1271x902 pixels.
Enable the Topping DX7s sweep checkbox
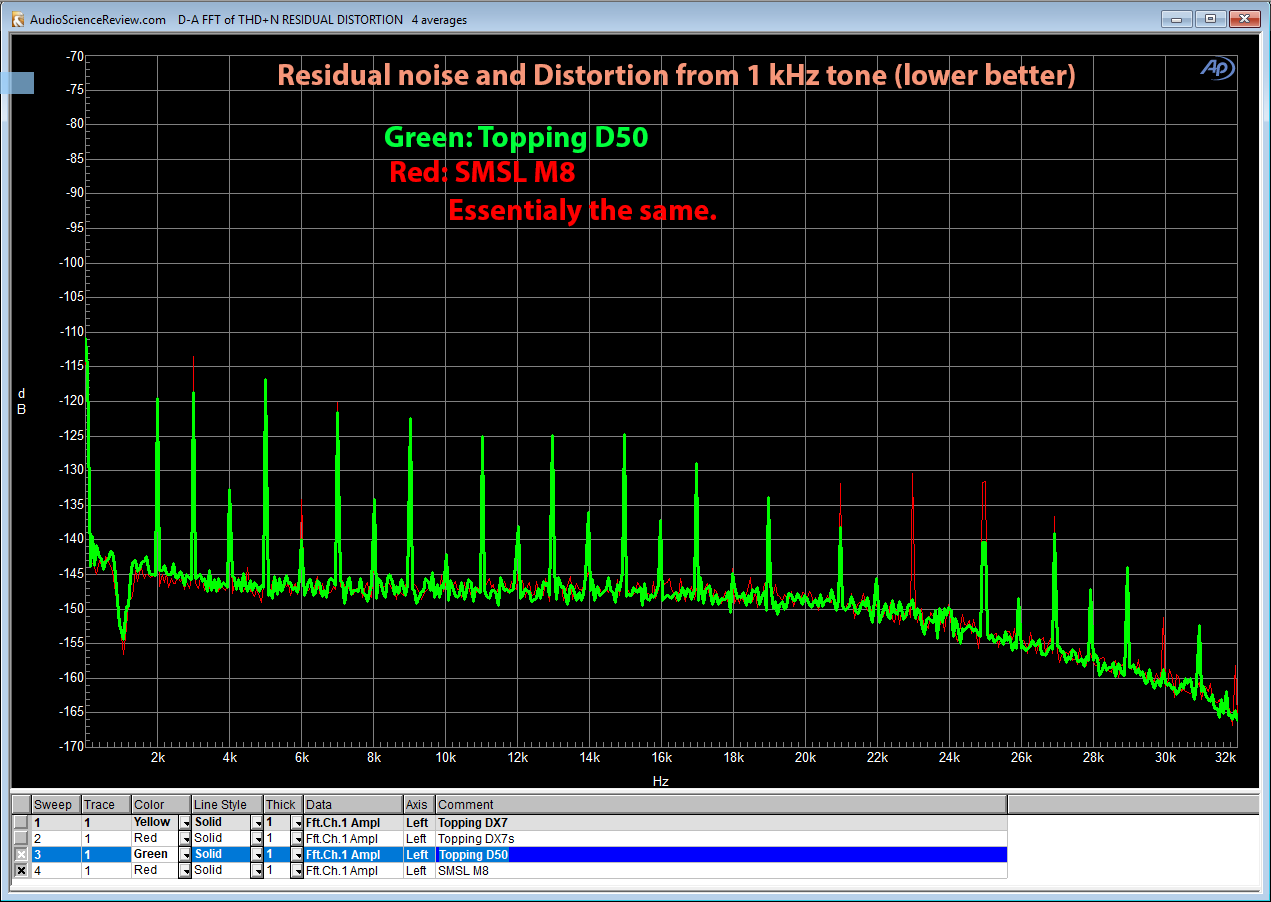[x=21, y=838]
